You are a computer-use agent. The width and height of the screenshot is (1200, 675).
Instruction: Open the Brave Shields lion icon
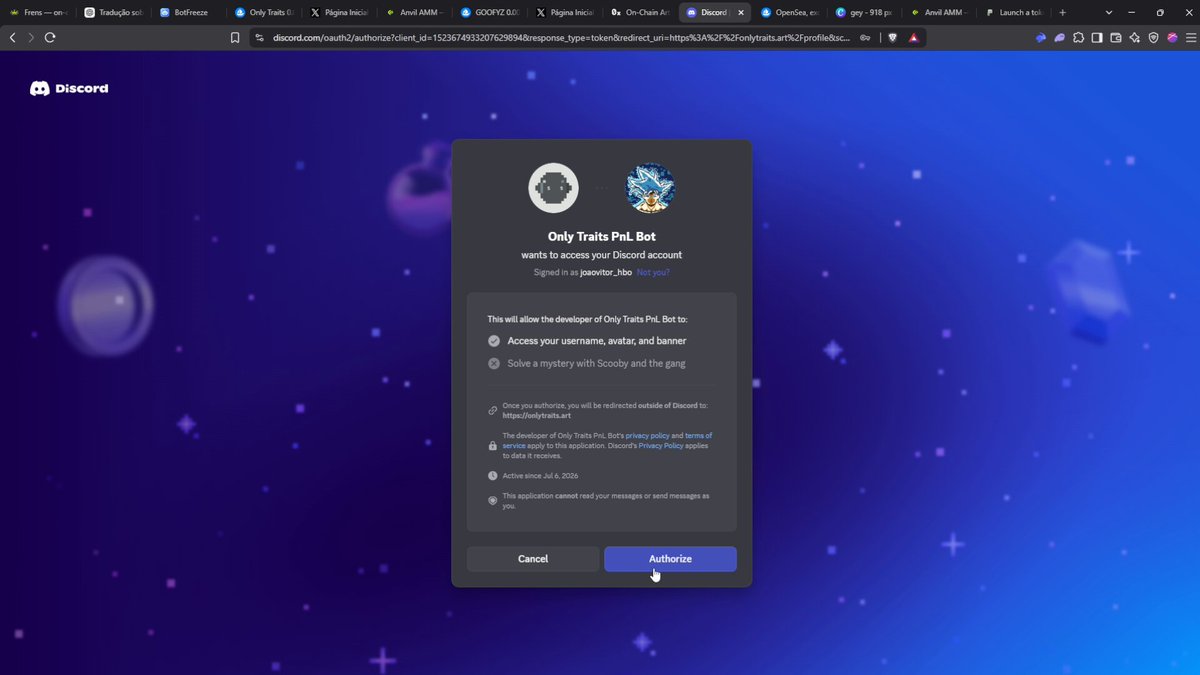(893, 38)
